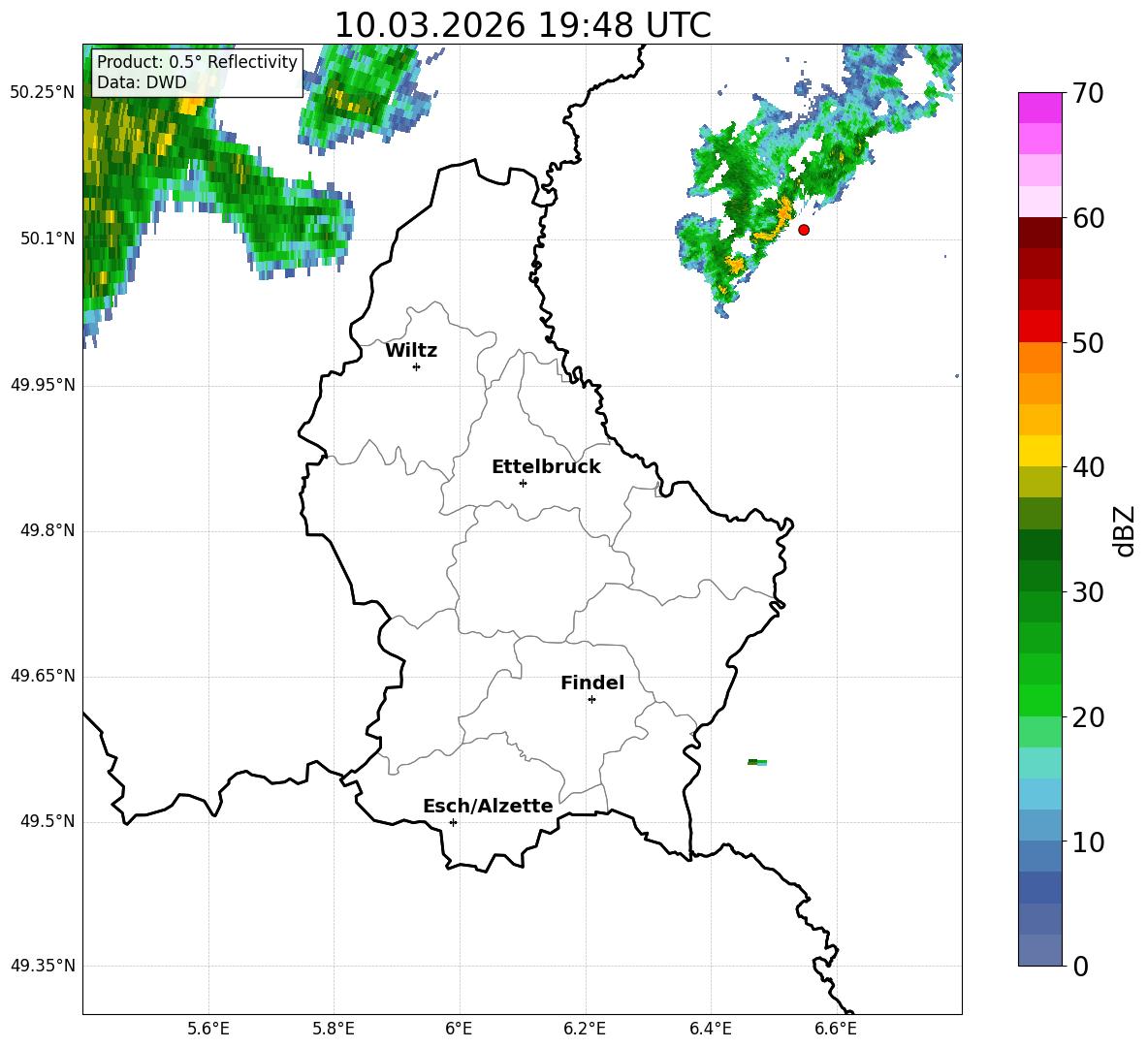Click the Findel station cross marker
This screenshot has height=1048, width=1148.
pos(591,700)
